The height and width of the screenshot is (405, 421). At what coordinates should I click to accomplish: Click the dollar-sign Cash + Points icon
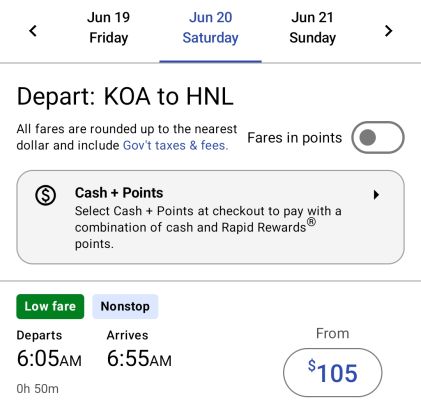pos(46,195)
